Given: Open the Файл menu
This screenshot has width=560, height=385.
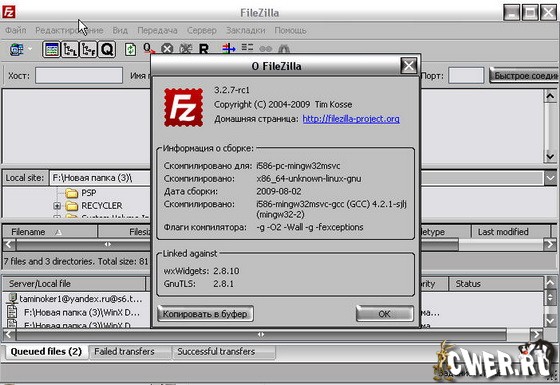Looking at the screenshot, I should [16, 30].
